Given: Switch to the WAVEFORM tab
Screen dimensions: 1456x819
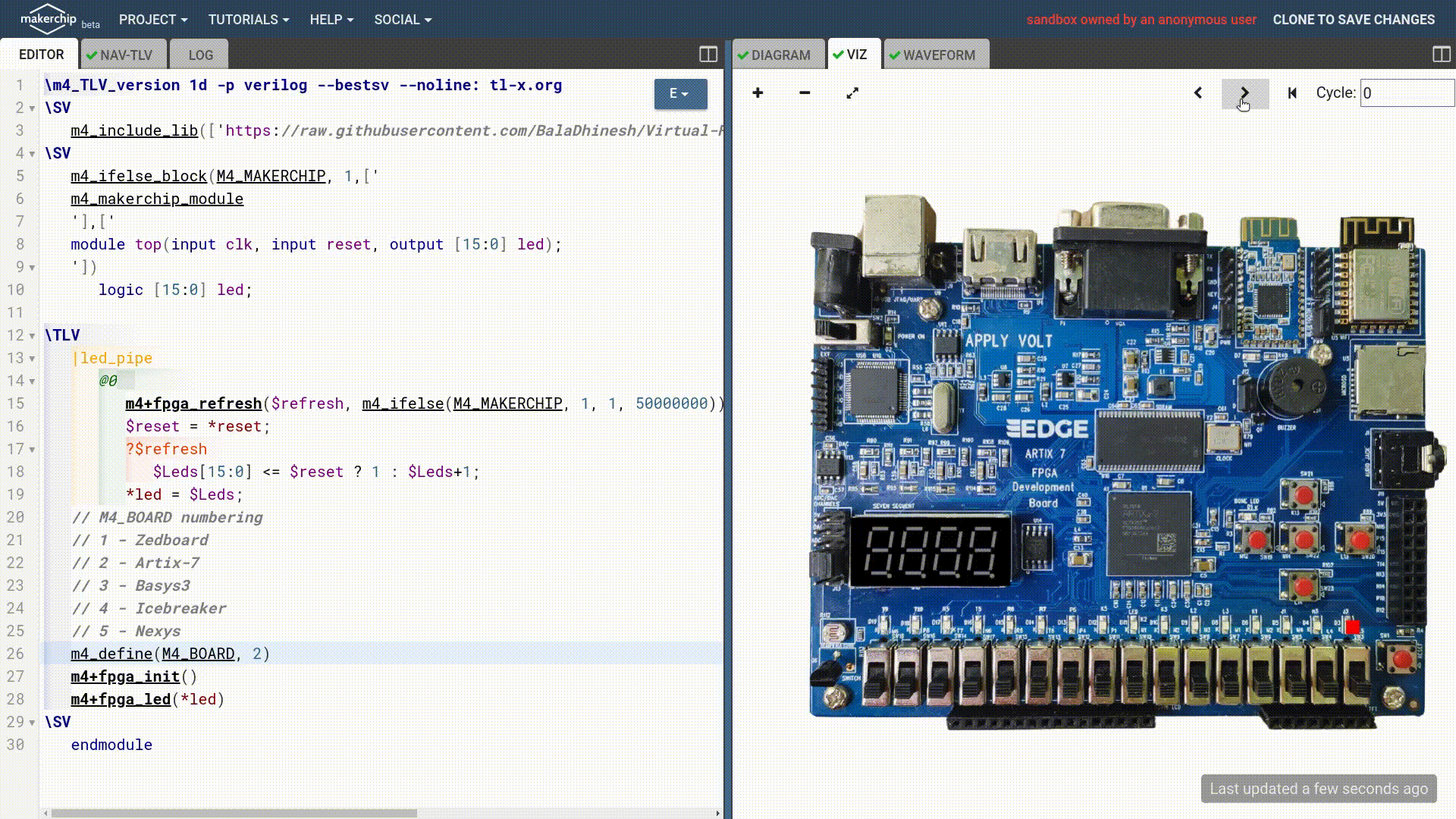Looking at the screenshot, I should [x=937, y=55].
